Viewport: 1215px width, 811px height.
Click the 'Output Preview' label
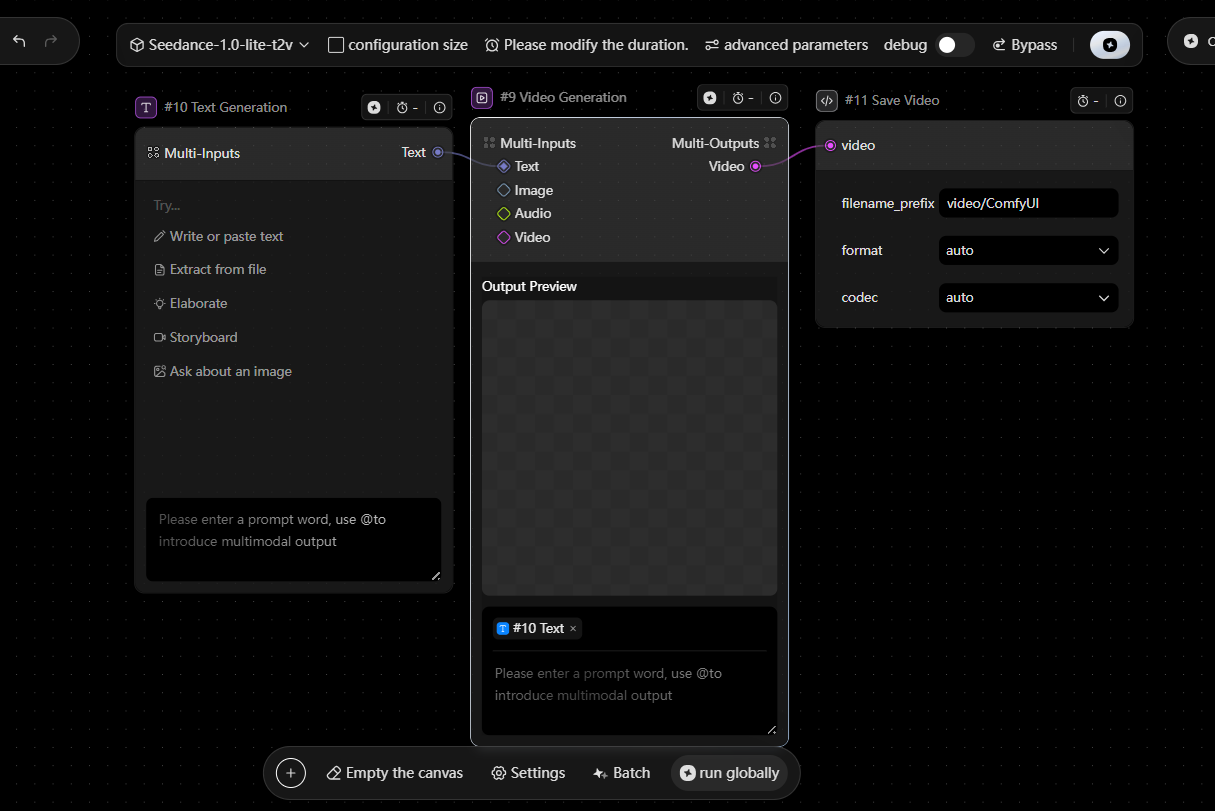click(529, 287)
